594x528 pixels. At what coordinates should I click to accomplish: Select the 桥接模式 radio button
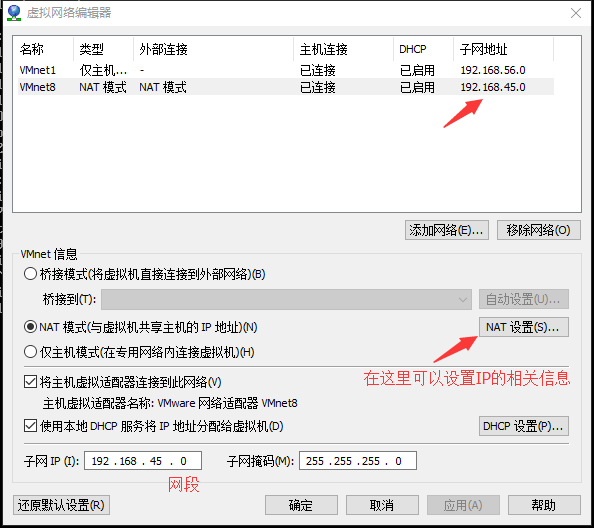(x=30, y=274)
